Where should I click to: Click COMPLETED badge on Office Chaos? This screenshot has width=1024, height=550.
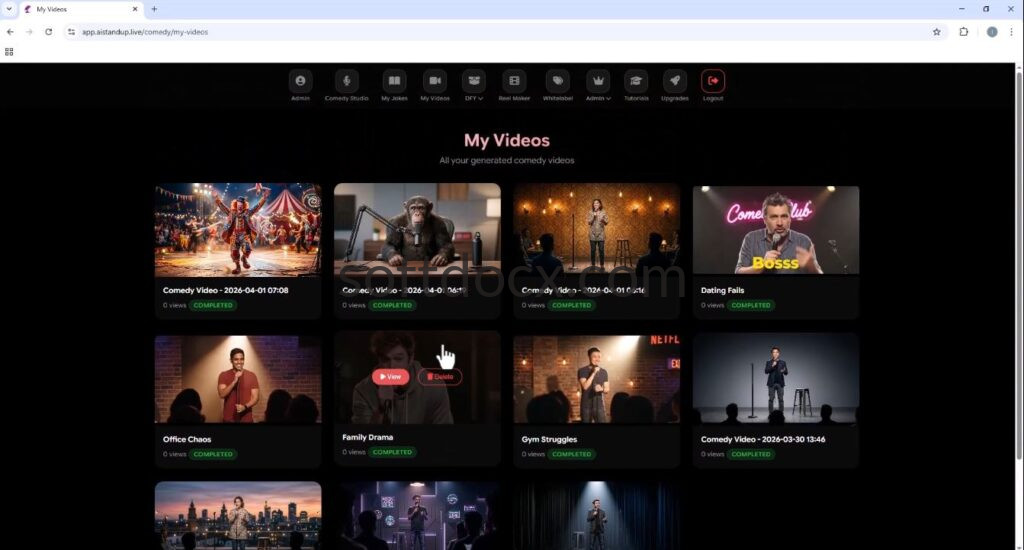213,454
